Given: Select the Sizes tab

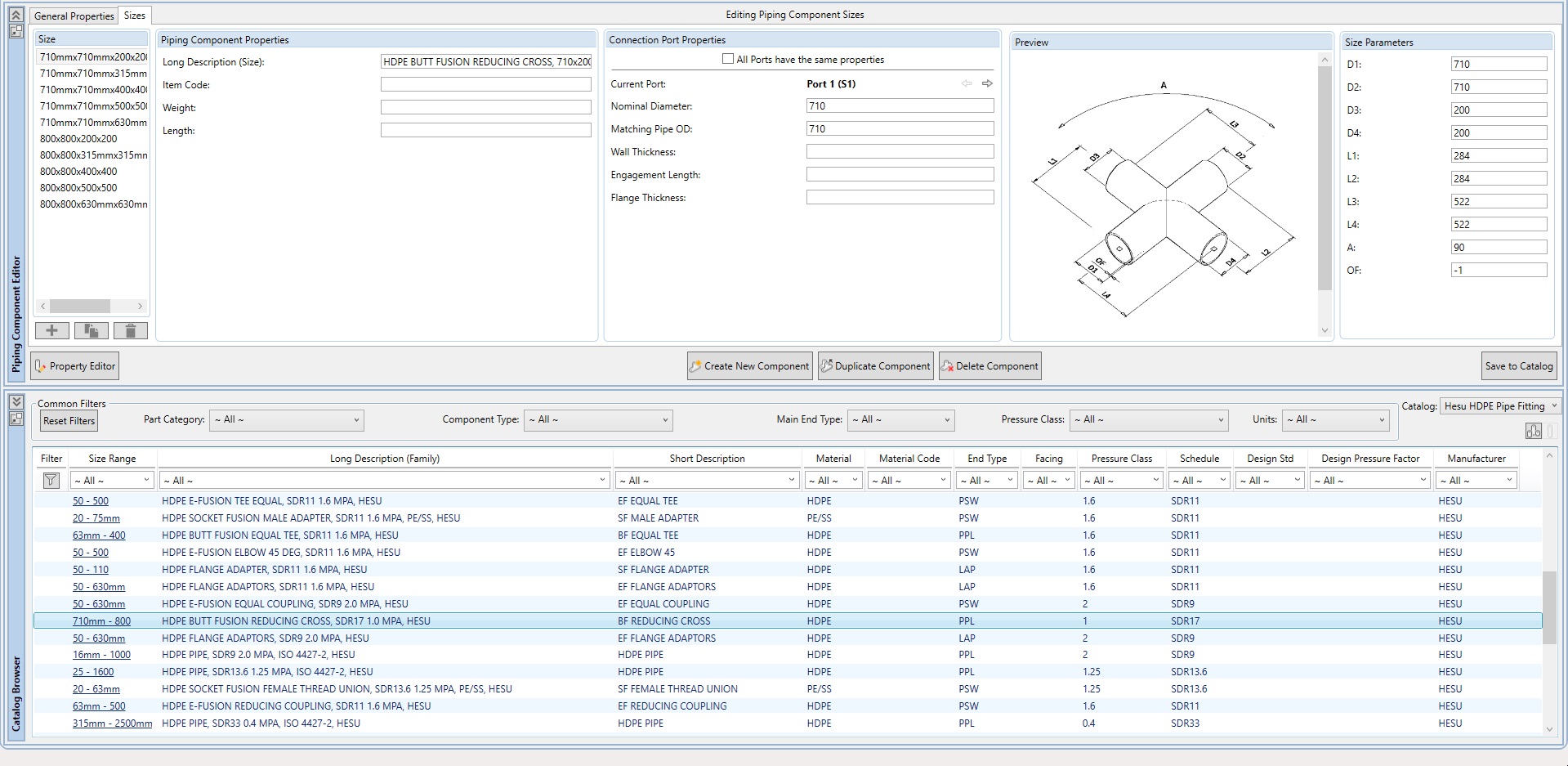Looking at the screenshot, I should (x=135, y=16).
